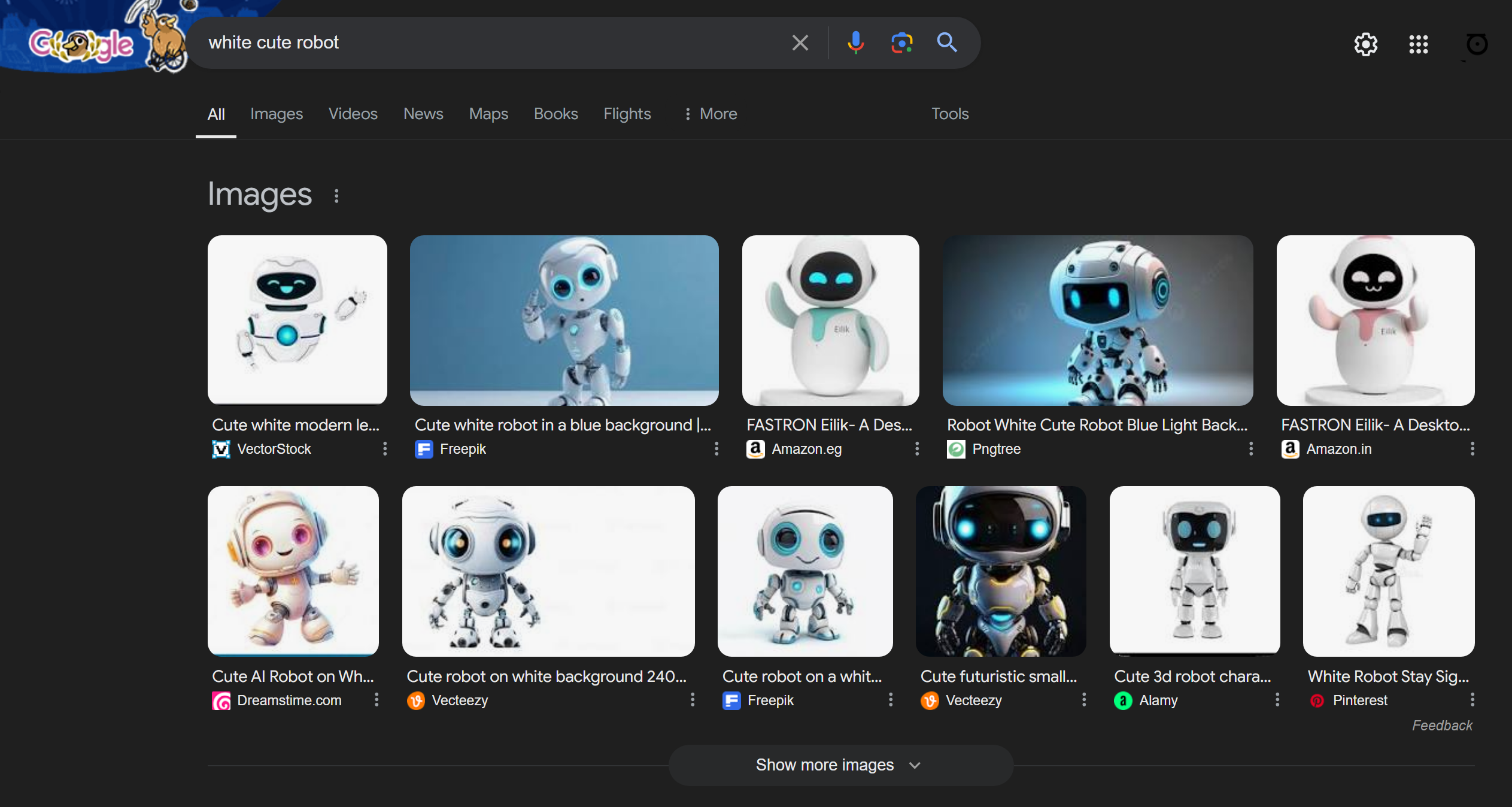Open options next to Images heading
This screenshot has width=1512, height=807.
[336, 196]
